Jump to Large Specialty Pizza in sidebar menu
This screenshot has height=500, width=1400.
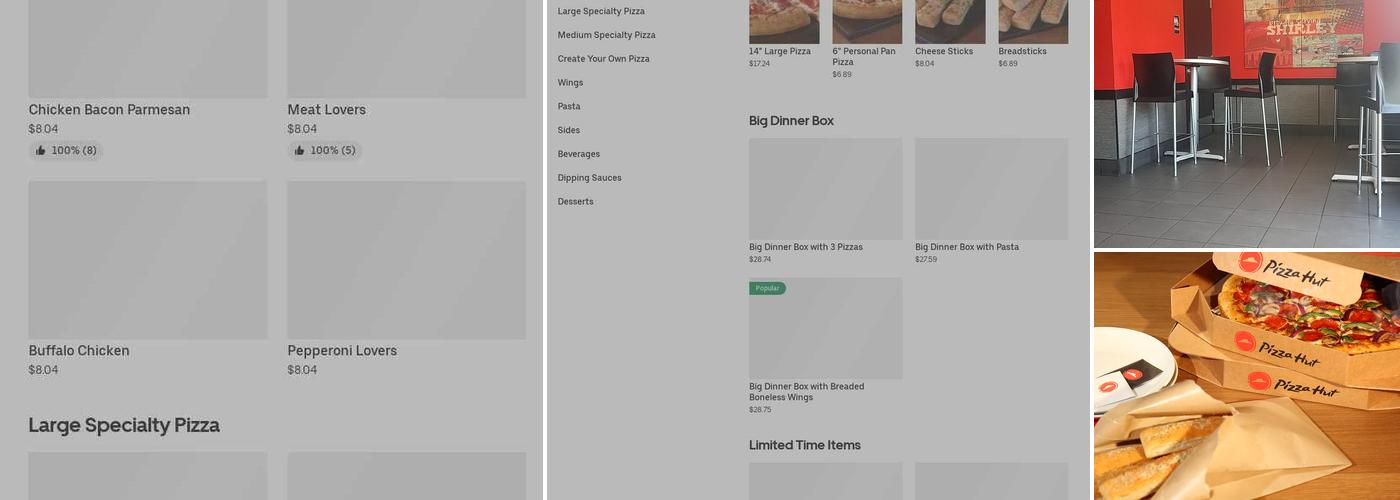click(x=601, y=11)
